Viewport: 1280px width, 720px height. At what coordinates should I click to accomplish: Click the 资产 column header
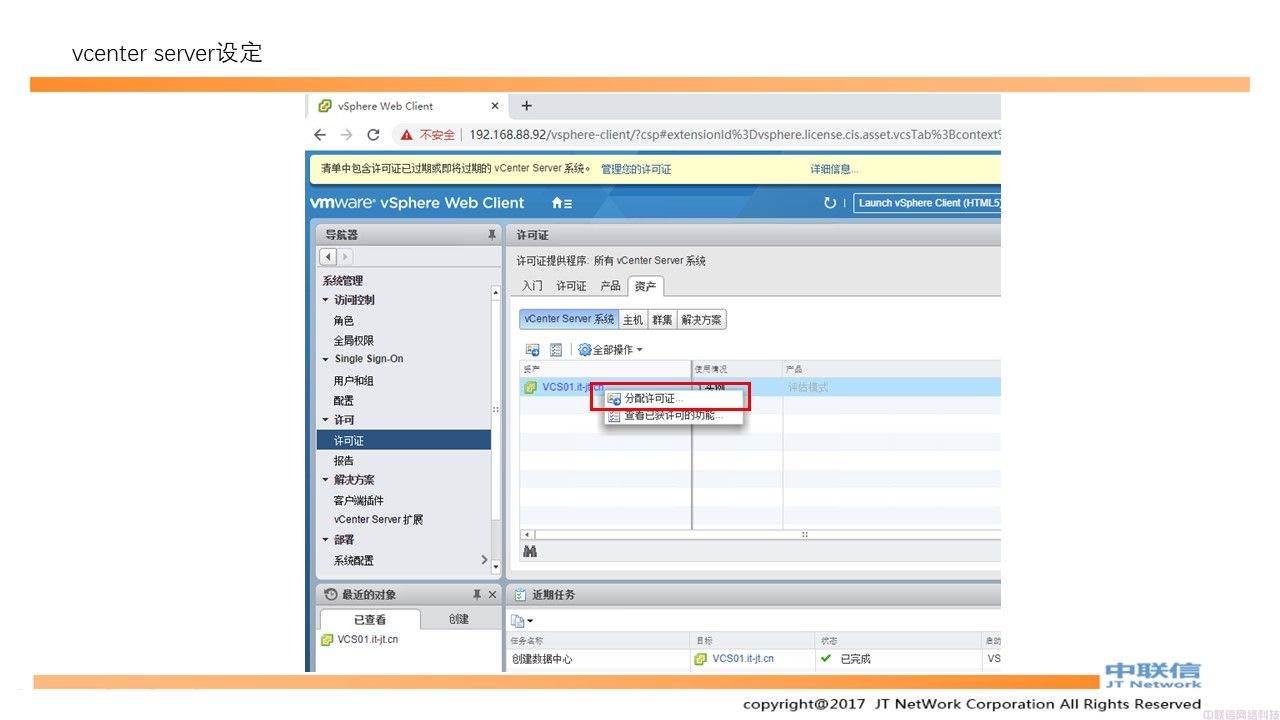(x=605, y=369)
